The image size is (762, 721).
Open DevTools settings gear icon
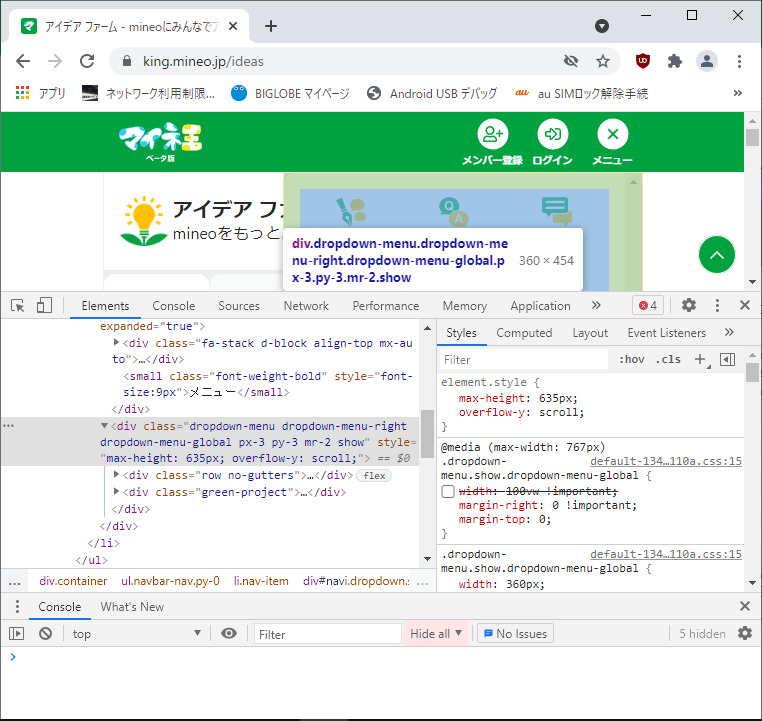(689, 306)
